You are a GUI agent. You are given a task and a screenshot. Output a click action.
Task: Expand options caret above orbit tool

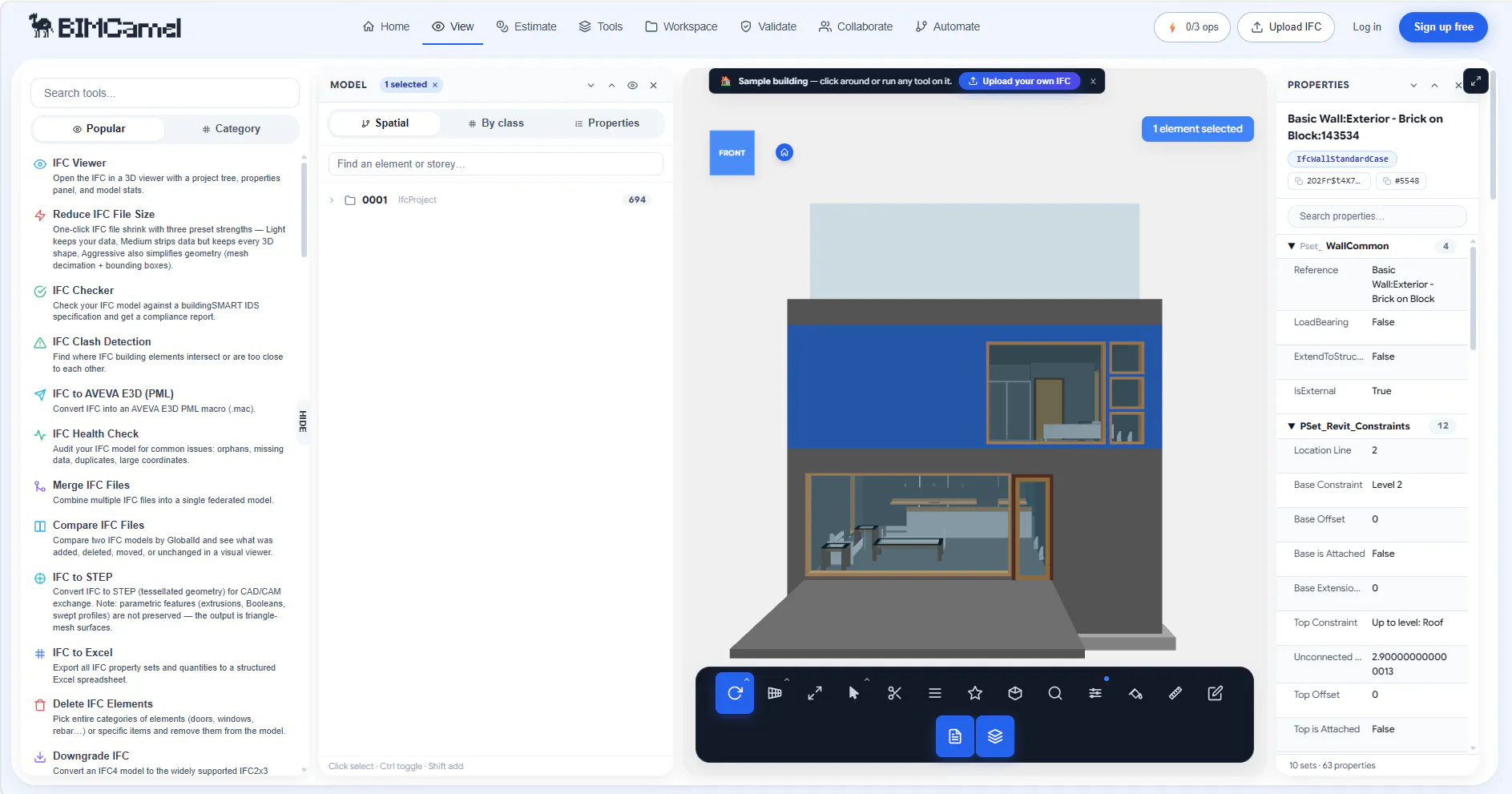(x=747, y=679)
